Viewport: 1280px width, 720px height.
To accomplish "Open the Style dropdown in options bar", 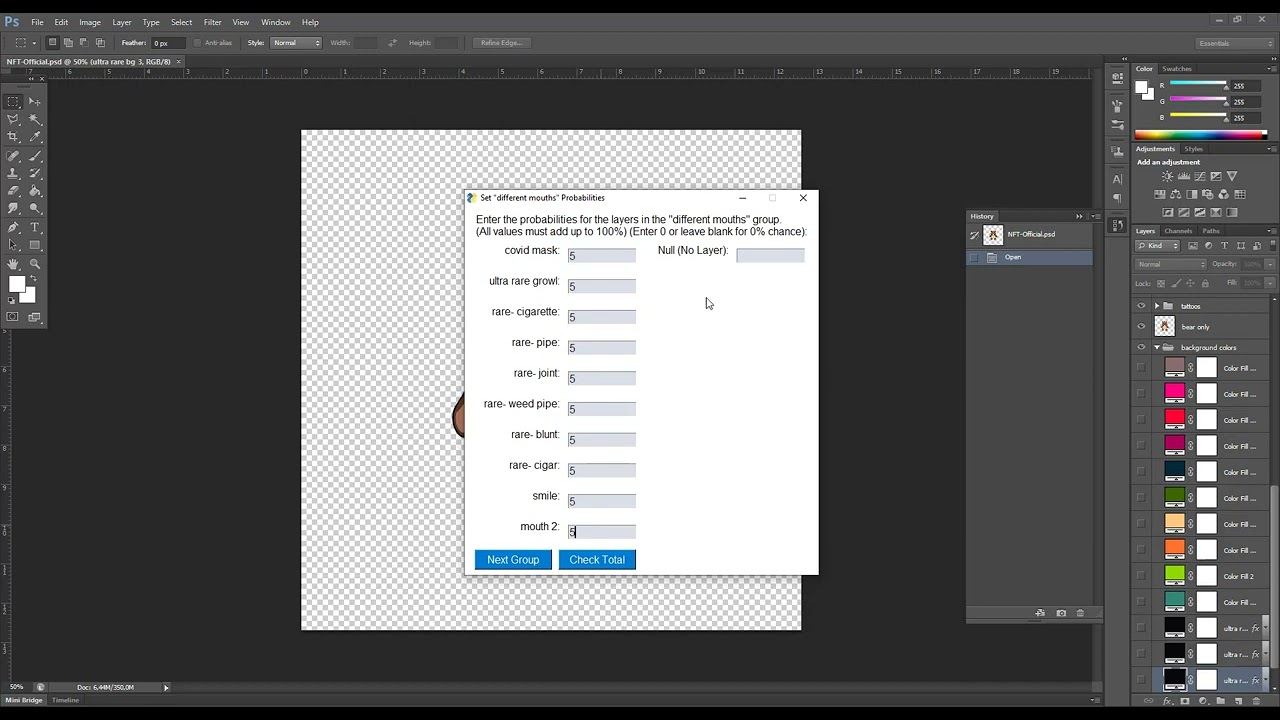I will pyautogui.click(x=296, y=43).
